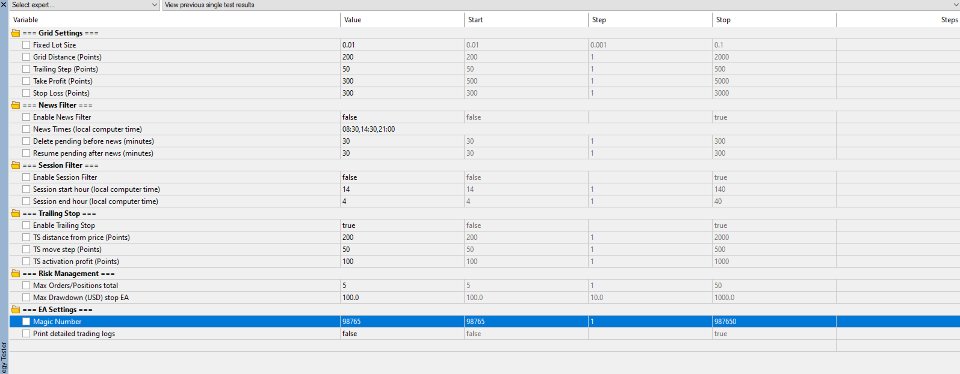The width and height of the screenshot is (960, 374).
Task: Check the Enable Session Filter box
Action: pos(26,178)
